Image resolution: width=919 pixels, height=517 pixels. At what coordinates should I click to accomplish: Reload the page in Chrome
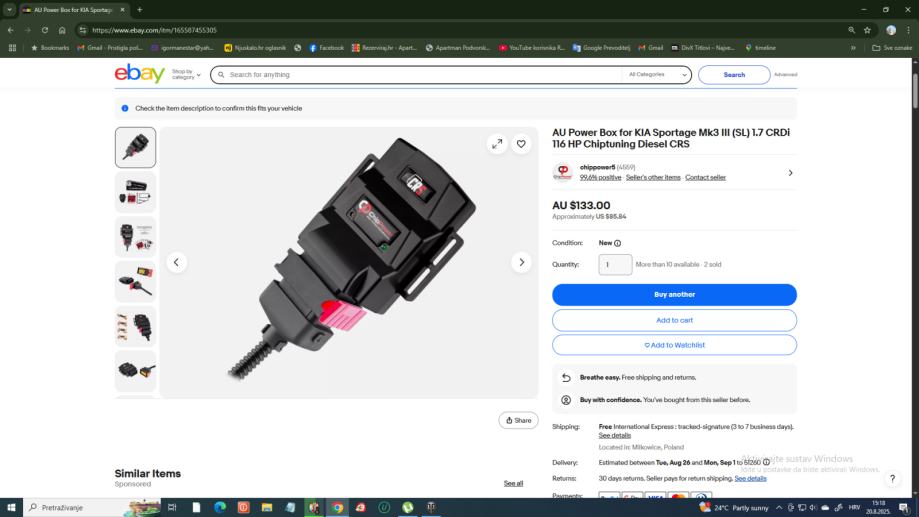45,30
